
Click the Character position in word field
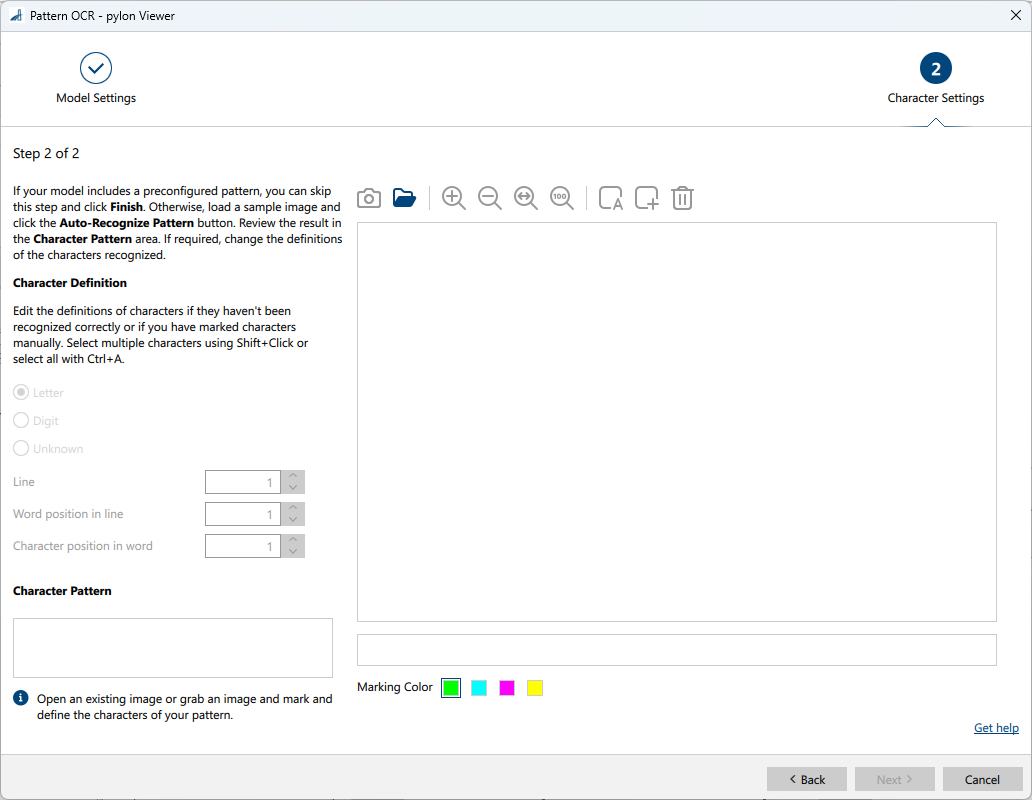click(243, 546)
